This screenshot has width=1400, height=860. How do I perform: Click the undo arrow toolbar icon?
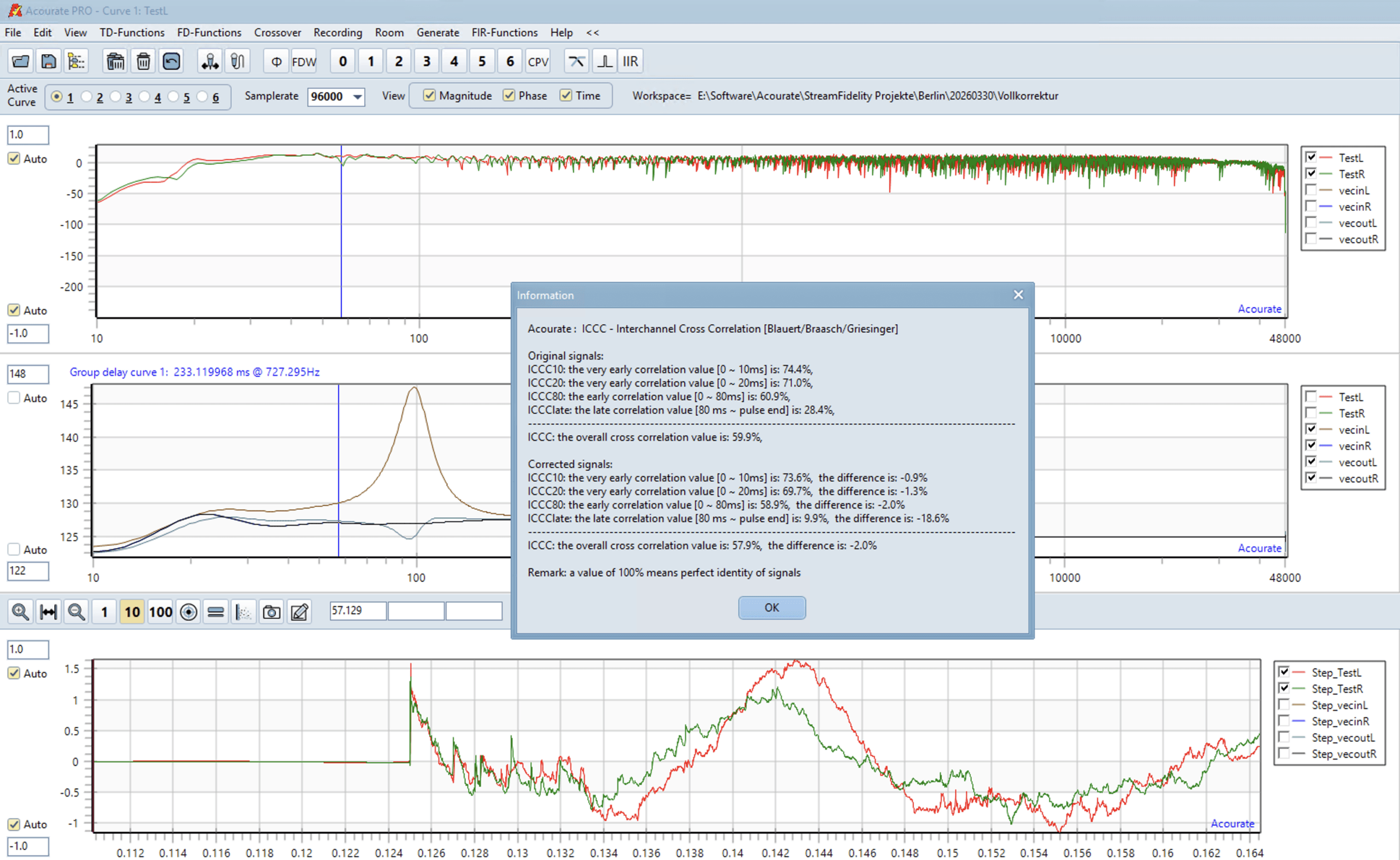171,61
